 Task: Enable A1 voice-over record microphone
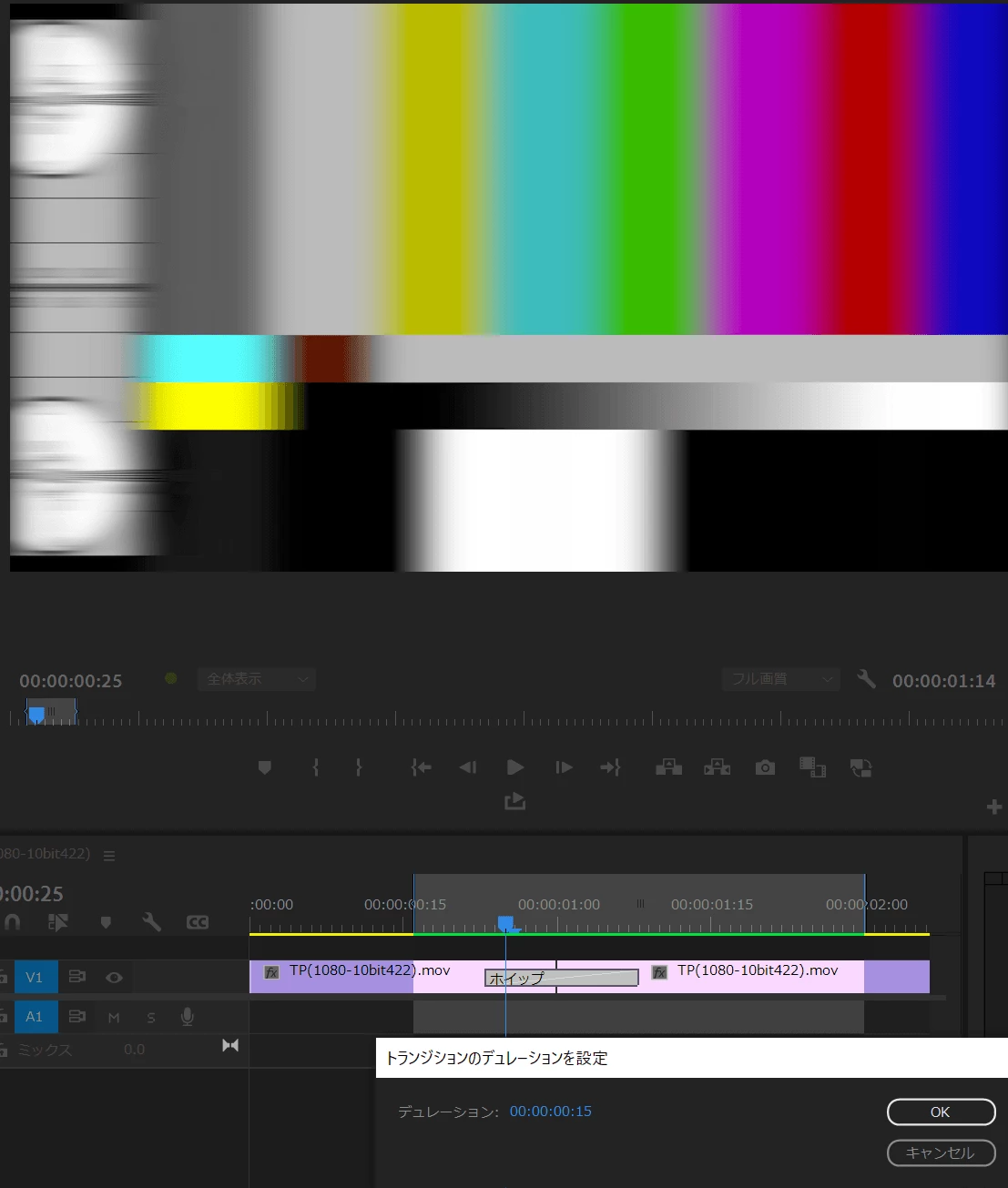(x=188, y=1017)
